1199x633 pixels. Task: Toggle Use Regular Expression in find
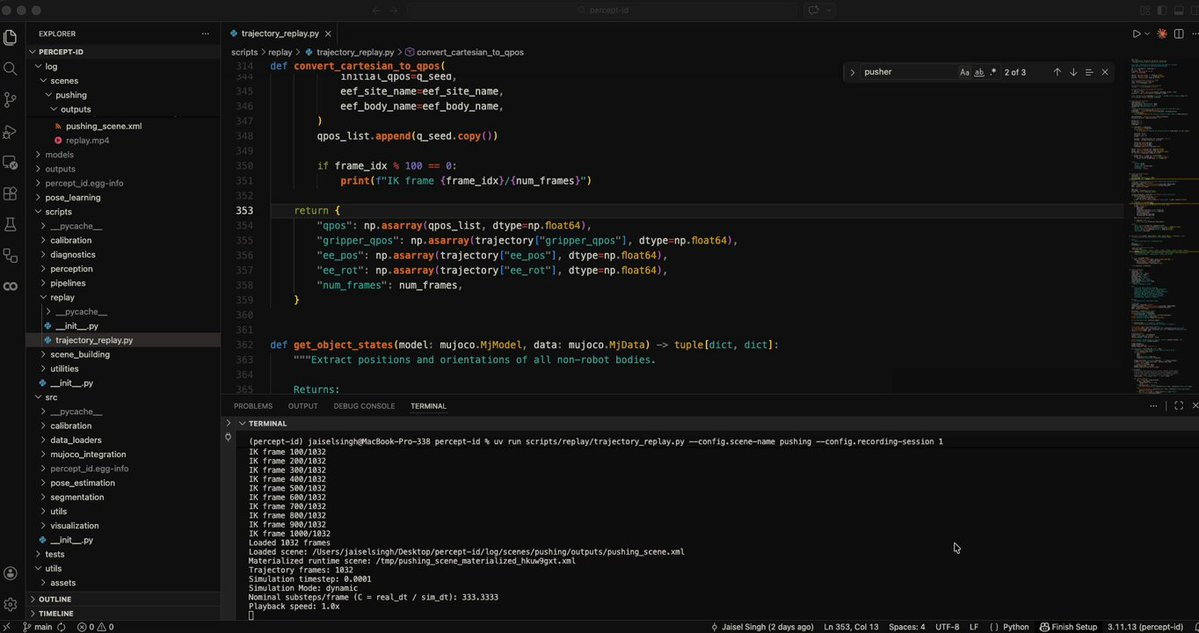(x=993, y=72)
